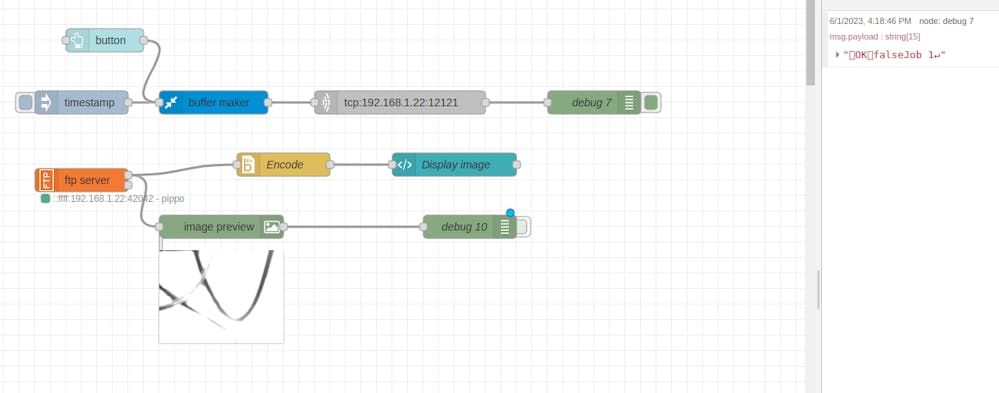Click the workspace vertical scrollbar
This screenshot has height=393, width=999.
pos(810,42)
